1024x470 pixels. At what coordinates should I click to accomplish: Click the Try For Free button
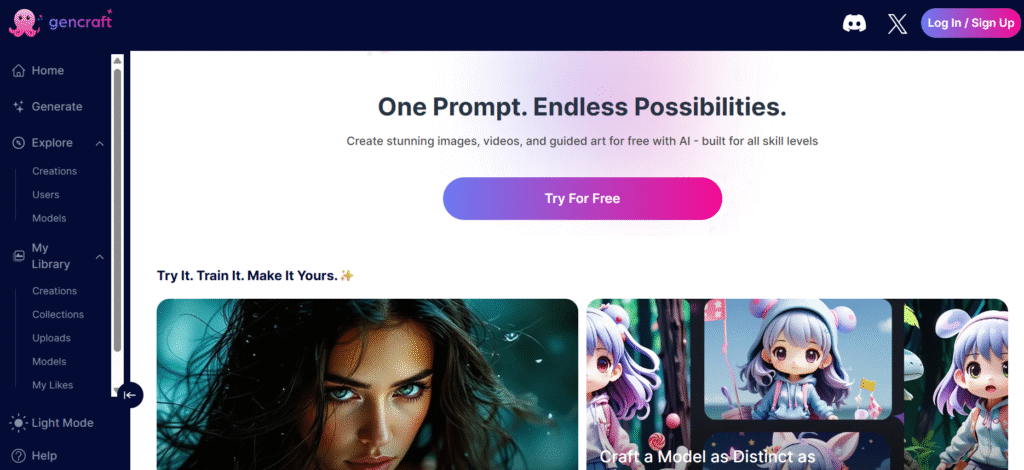(583, 198)
